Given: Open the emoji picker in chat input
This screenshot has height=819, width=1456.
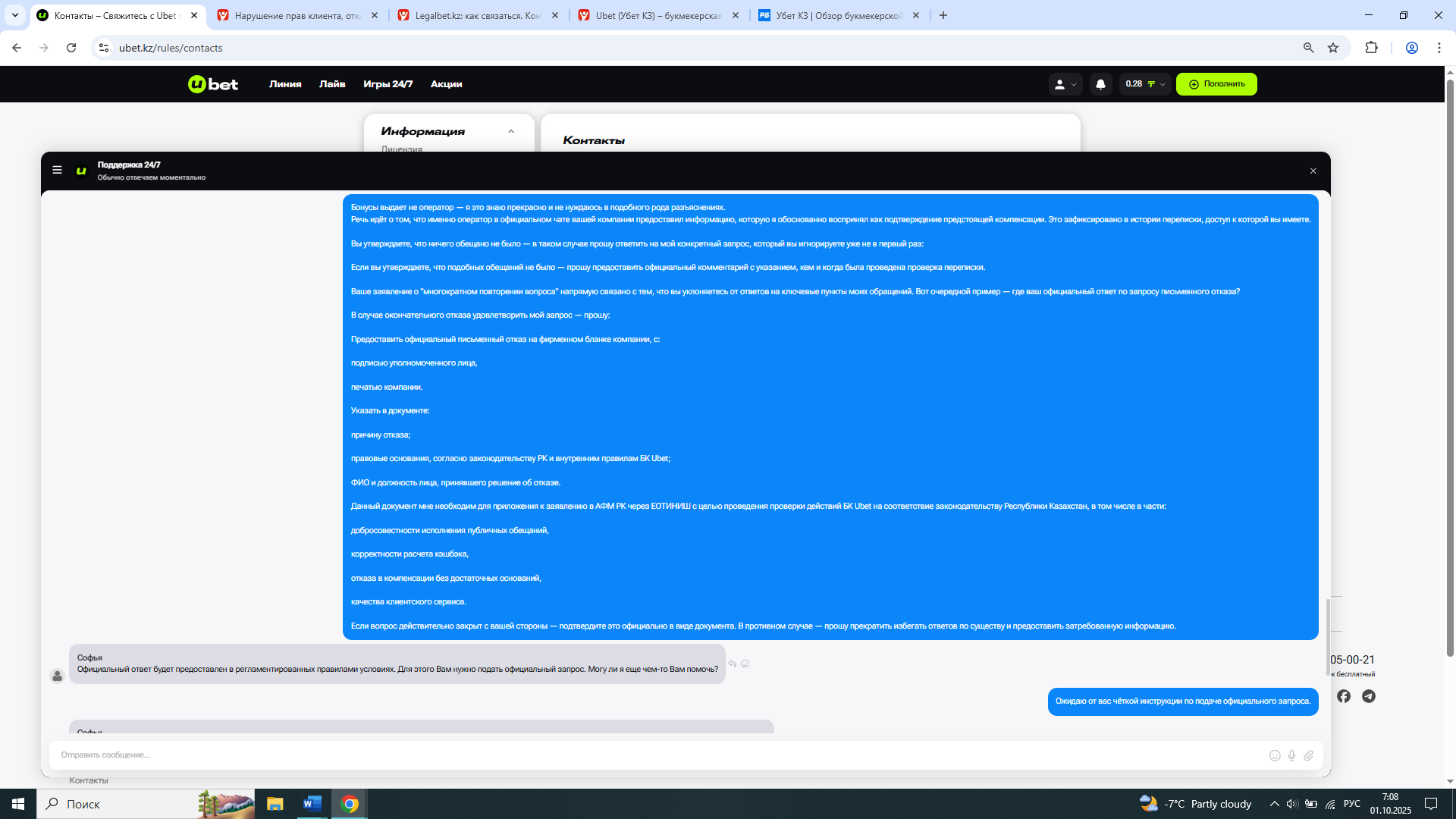Looking at the screenshot, I should (1275, 755).
